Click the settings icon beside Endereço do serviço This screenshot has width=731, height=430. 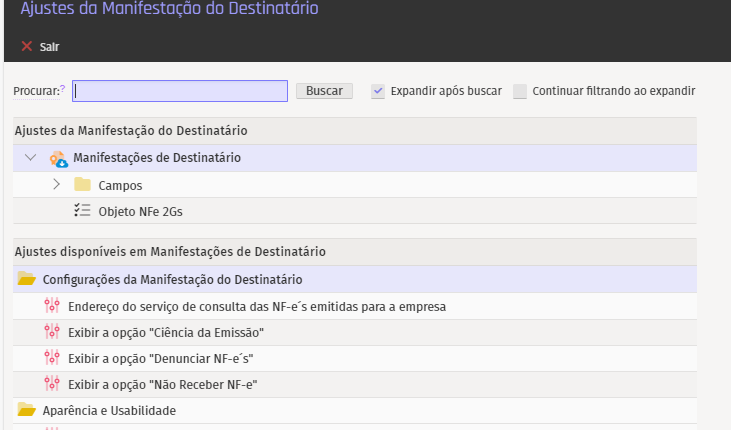pos(52,306)
